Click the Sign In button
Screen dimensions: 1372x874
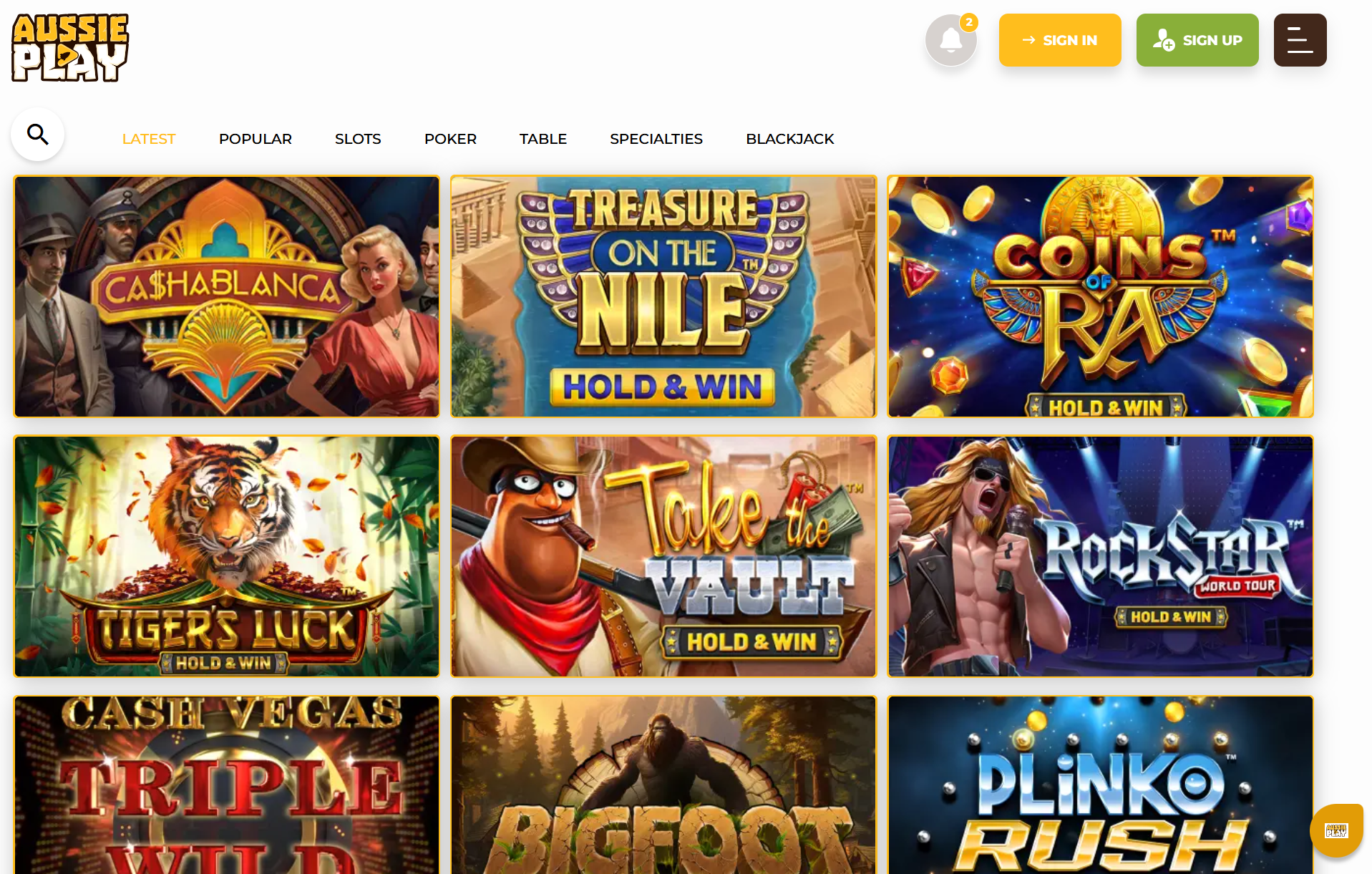(1060, 40)
